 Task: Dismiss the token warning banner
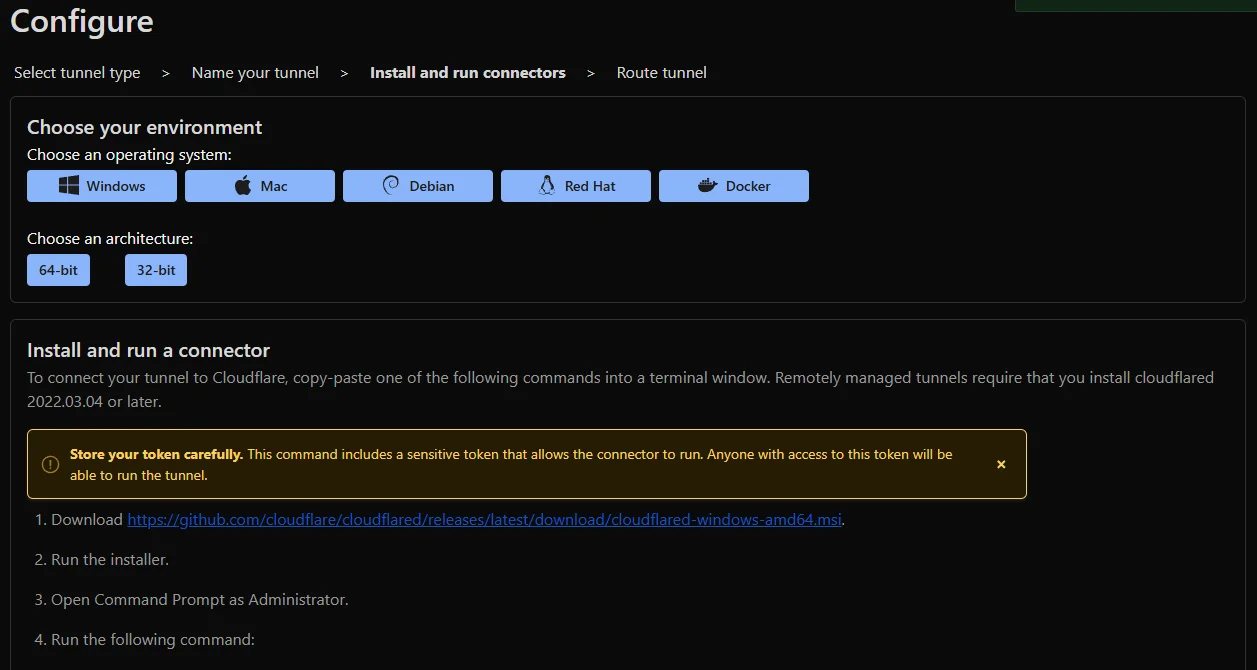tap(1001, 464)
